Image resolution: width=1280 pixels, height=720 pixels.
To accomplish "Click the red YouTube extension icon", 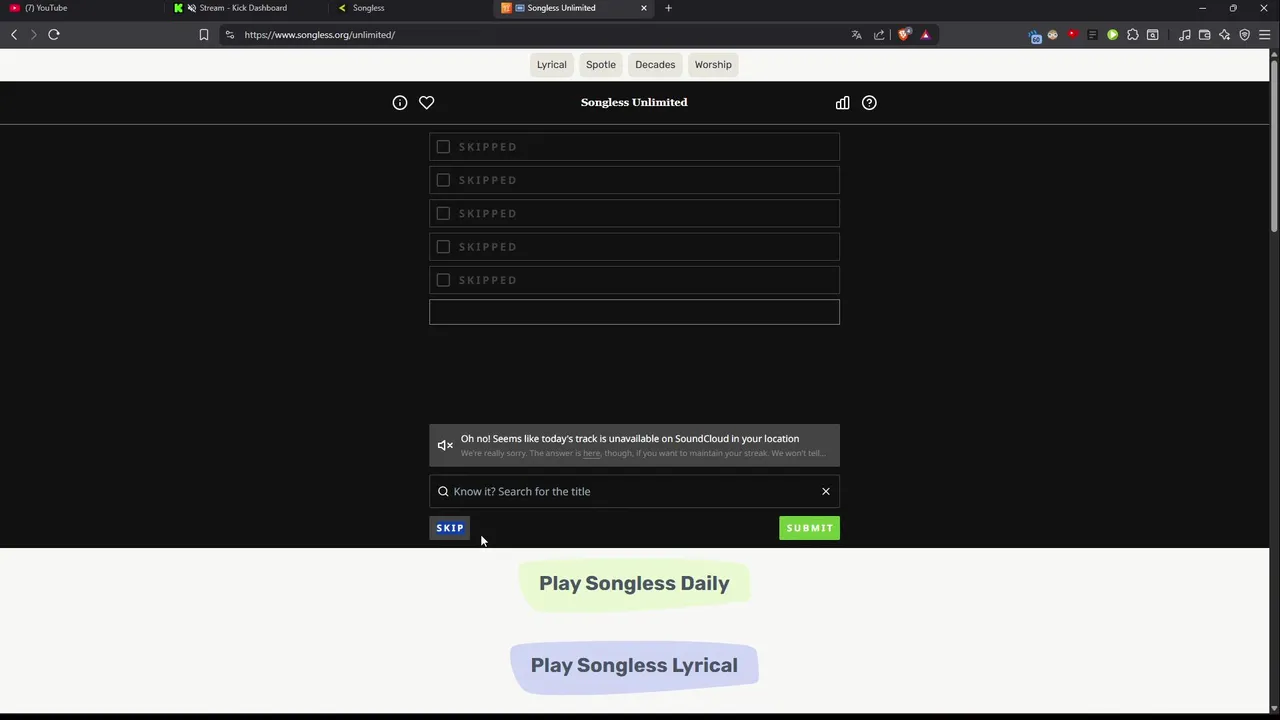I will [1072, 35].
